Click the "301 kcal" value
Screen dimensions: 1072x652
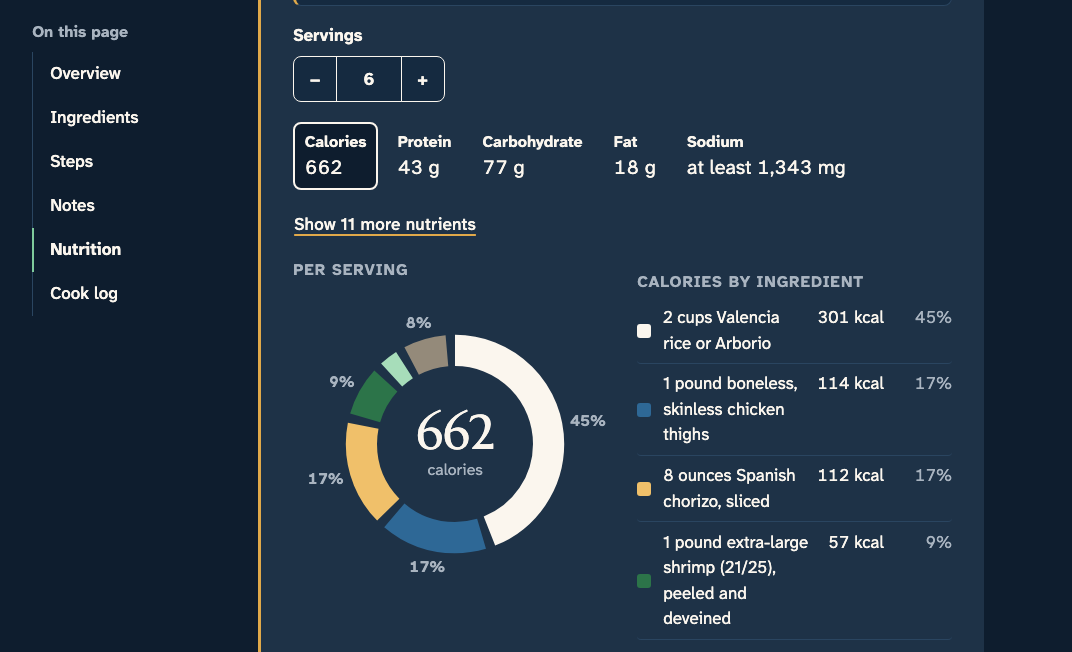(850, 317)
